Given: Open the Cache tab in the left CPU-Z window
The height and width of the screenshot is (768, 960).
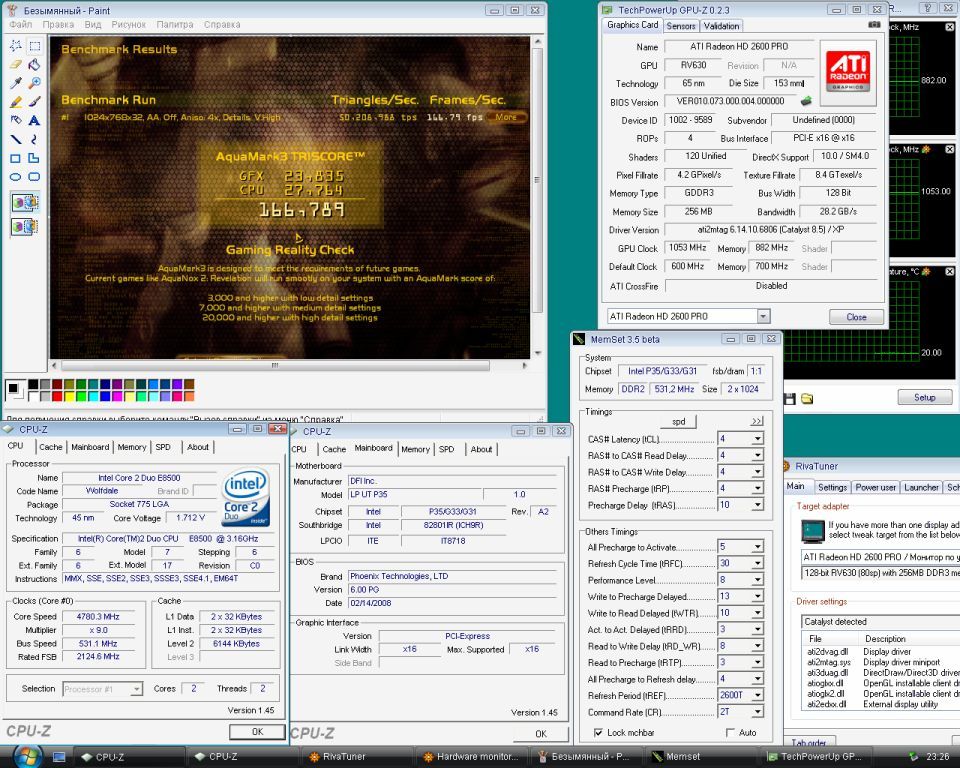Looking at the screenshot, I should 51,447.
